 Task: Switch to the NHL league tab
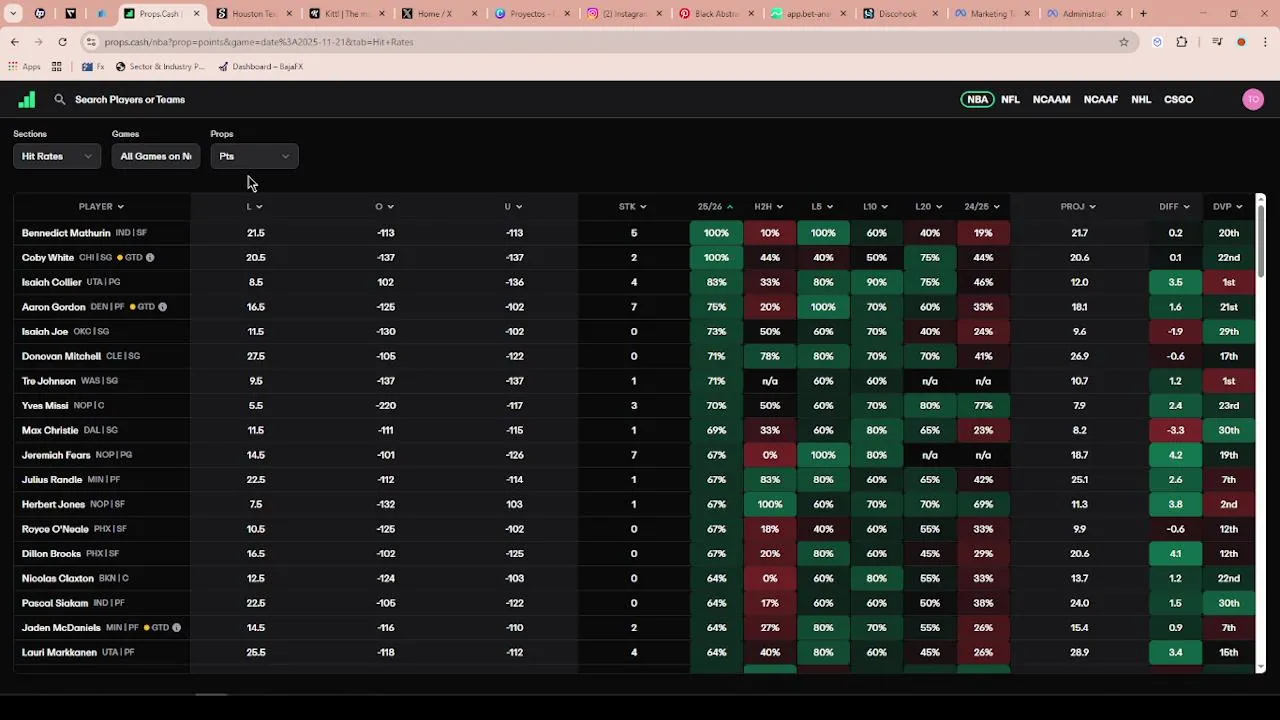click(1141, 99)
